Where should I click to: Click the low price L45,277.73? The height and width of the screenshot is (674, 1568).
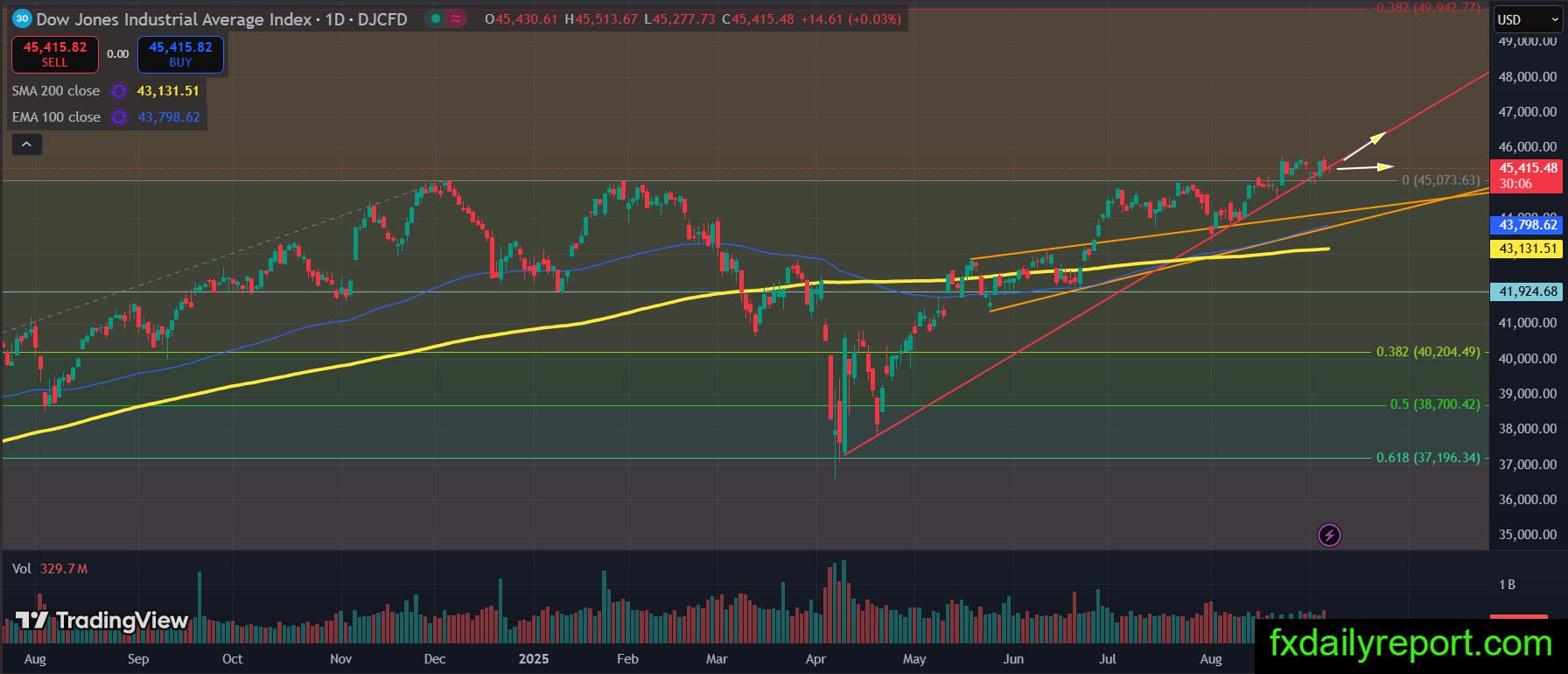tap(679, 19)
